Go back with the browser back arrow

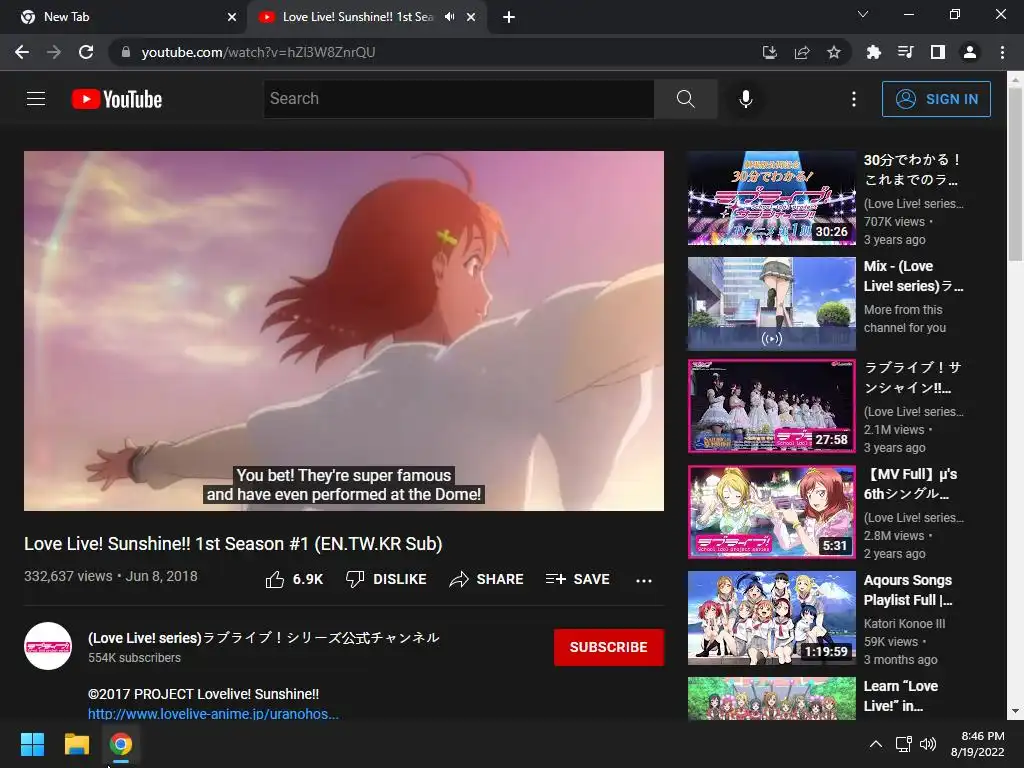pos(22,52)
